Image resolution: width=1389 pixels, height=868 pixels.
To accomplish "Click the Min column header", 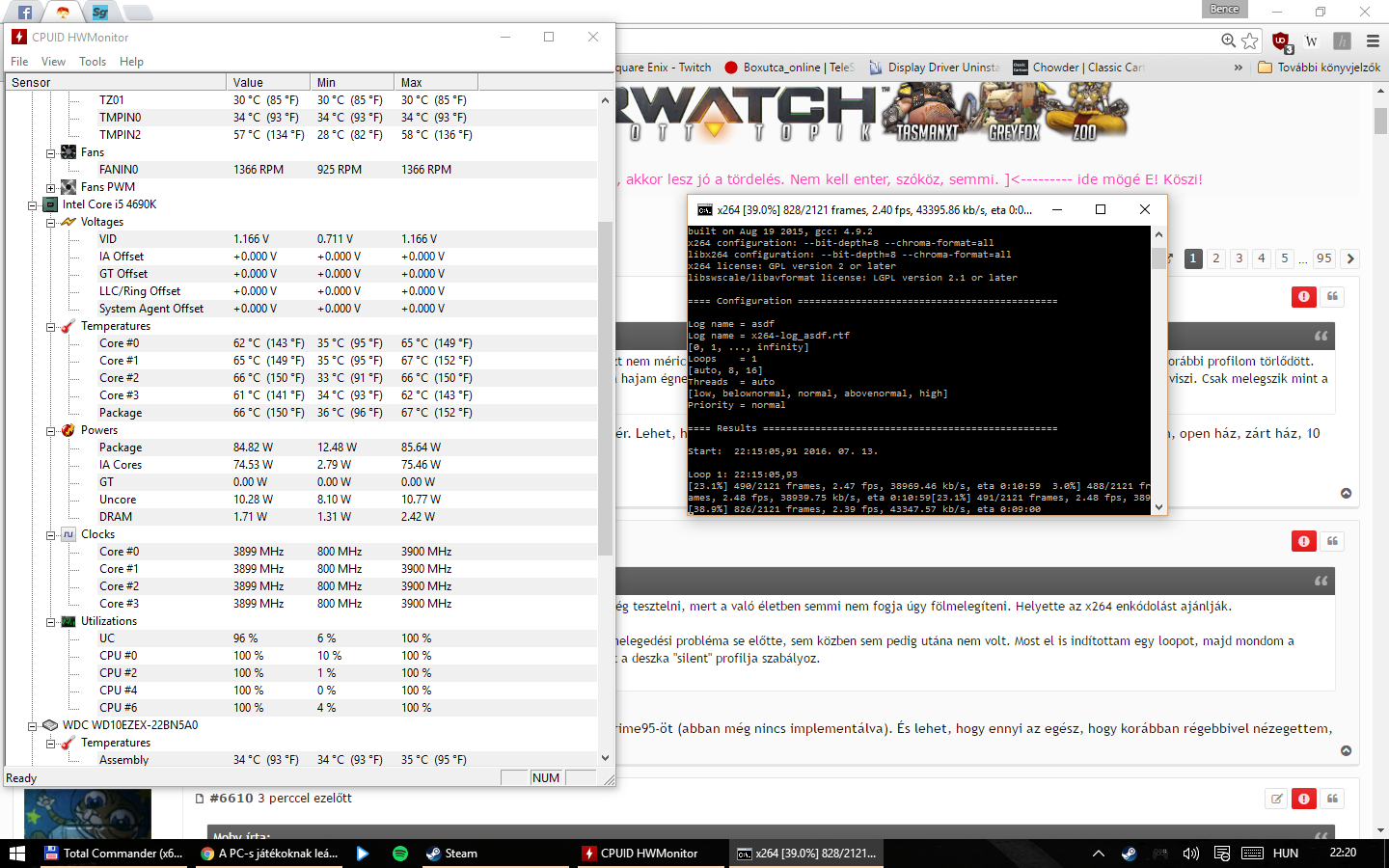I will (x=352, y=82).
